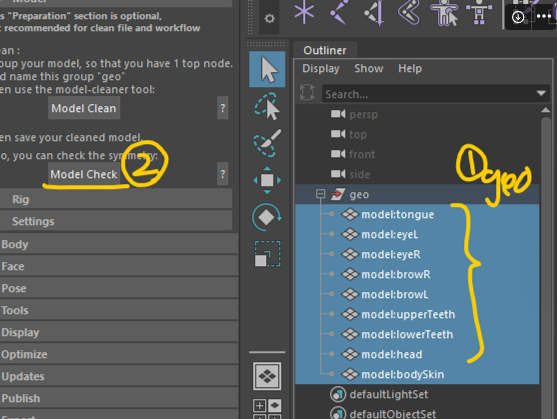Click the mesh icon of model:head
The image size is (557, 419).
point(350,354)
